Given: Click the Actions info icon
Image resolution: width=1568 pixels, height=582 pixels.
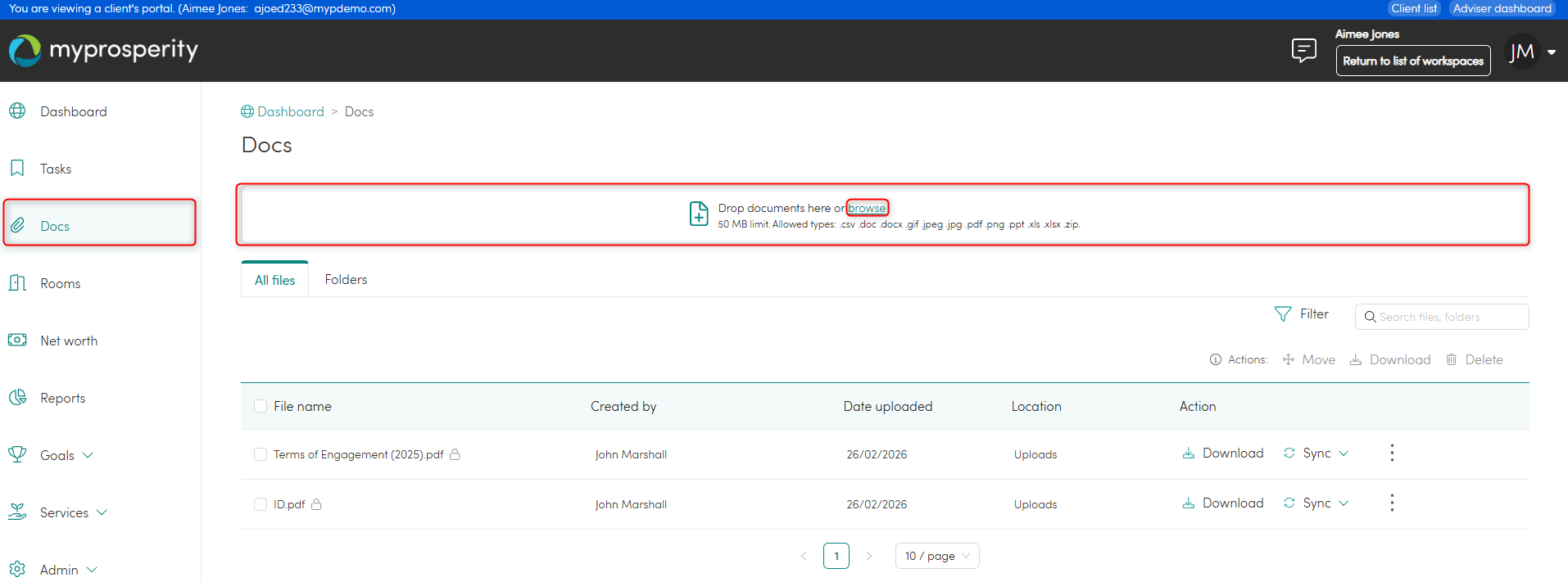Looking at the screenshot, I should pos(1216,360).
